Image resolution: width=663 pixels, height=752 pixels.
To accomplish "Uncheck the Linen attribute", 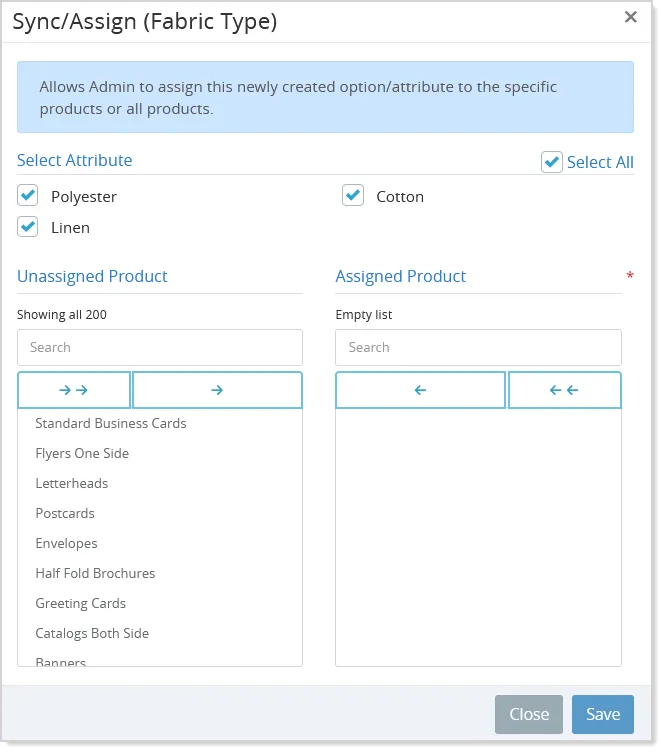I will [x=28, y=226].
